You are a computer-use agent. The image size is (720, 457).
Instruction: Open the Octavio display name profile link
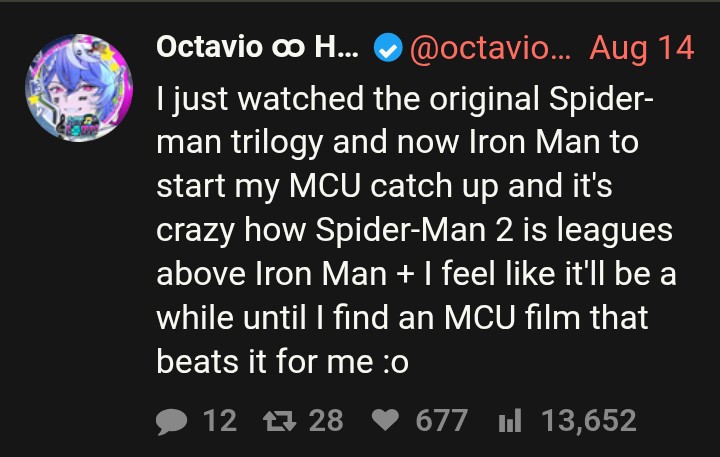click(257, 47)
